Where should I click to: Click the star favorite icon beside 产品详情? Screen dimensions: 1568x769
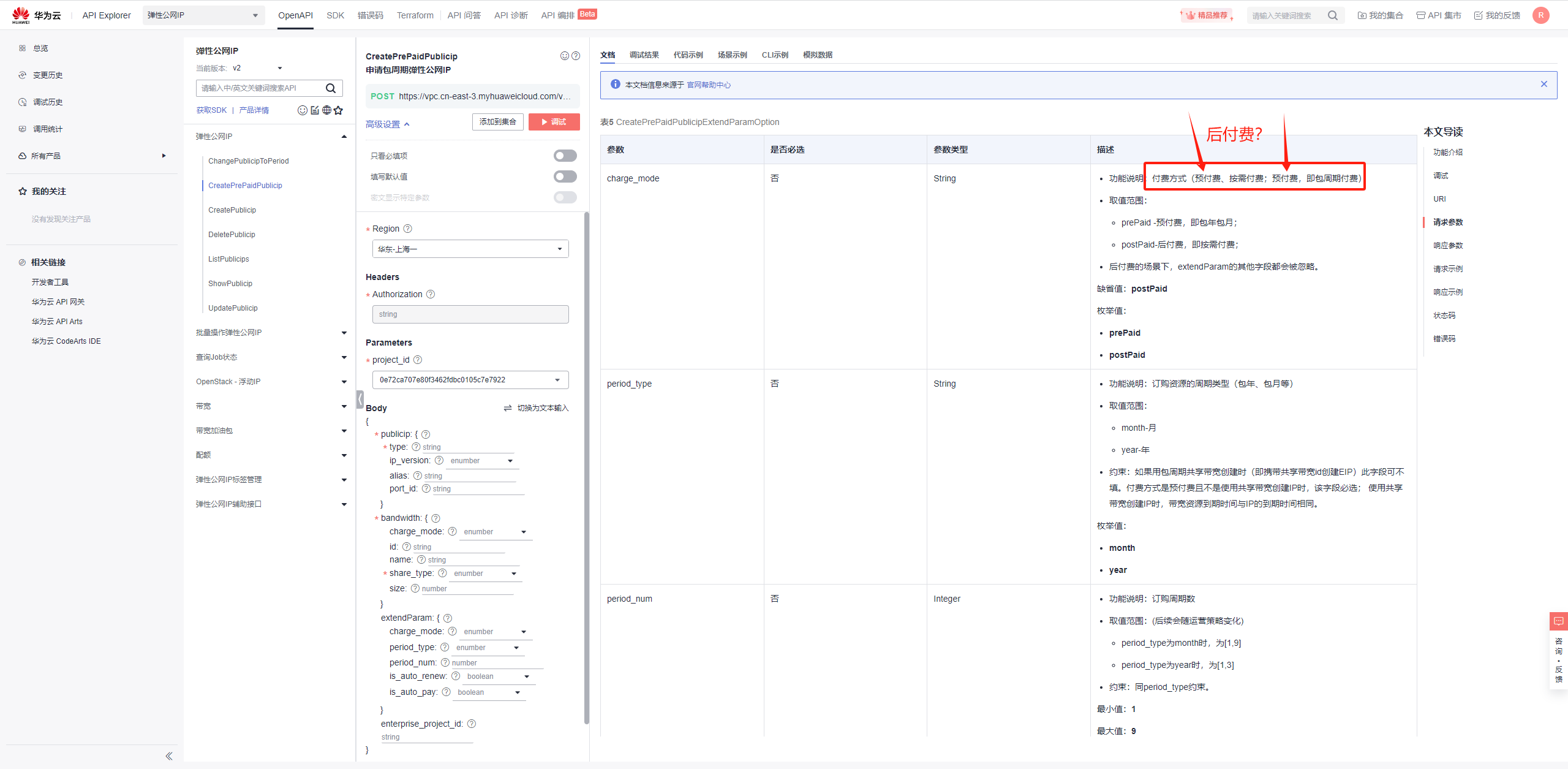point(339,110)
